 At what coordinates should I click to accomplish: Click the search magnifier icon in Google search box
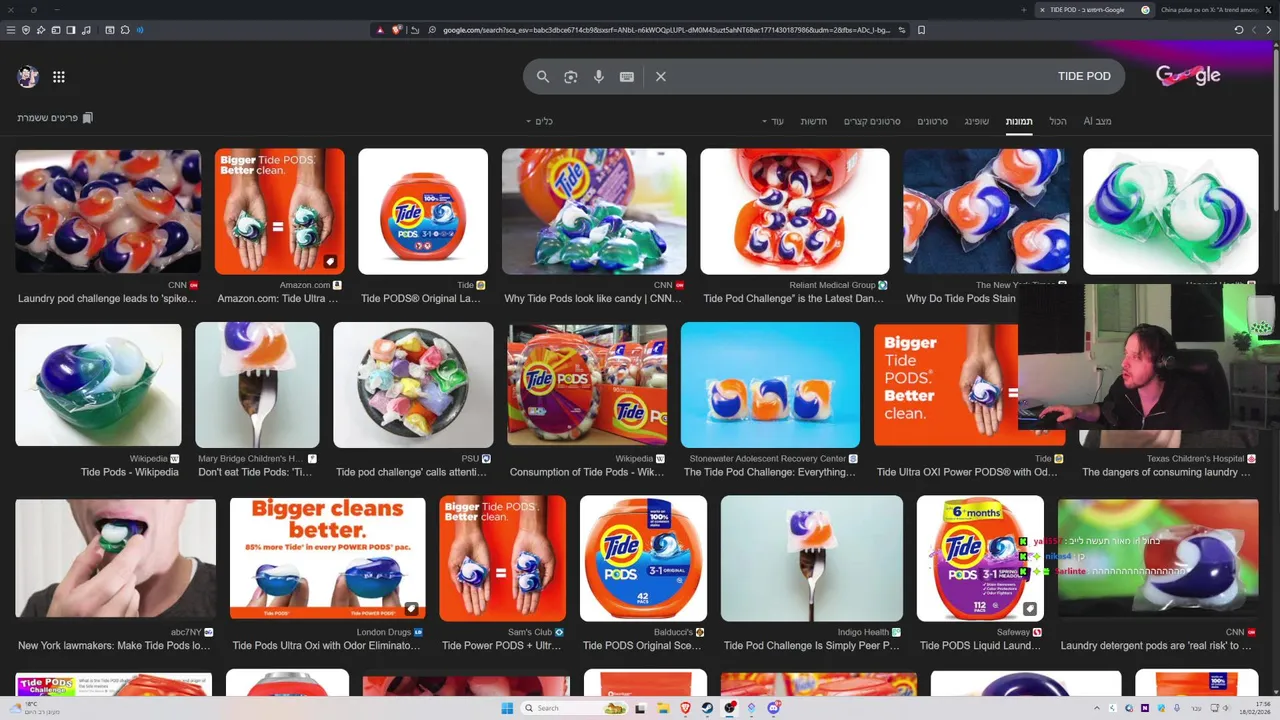coord(543,76)
